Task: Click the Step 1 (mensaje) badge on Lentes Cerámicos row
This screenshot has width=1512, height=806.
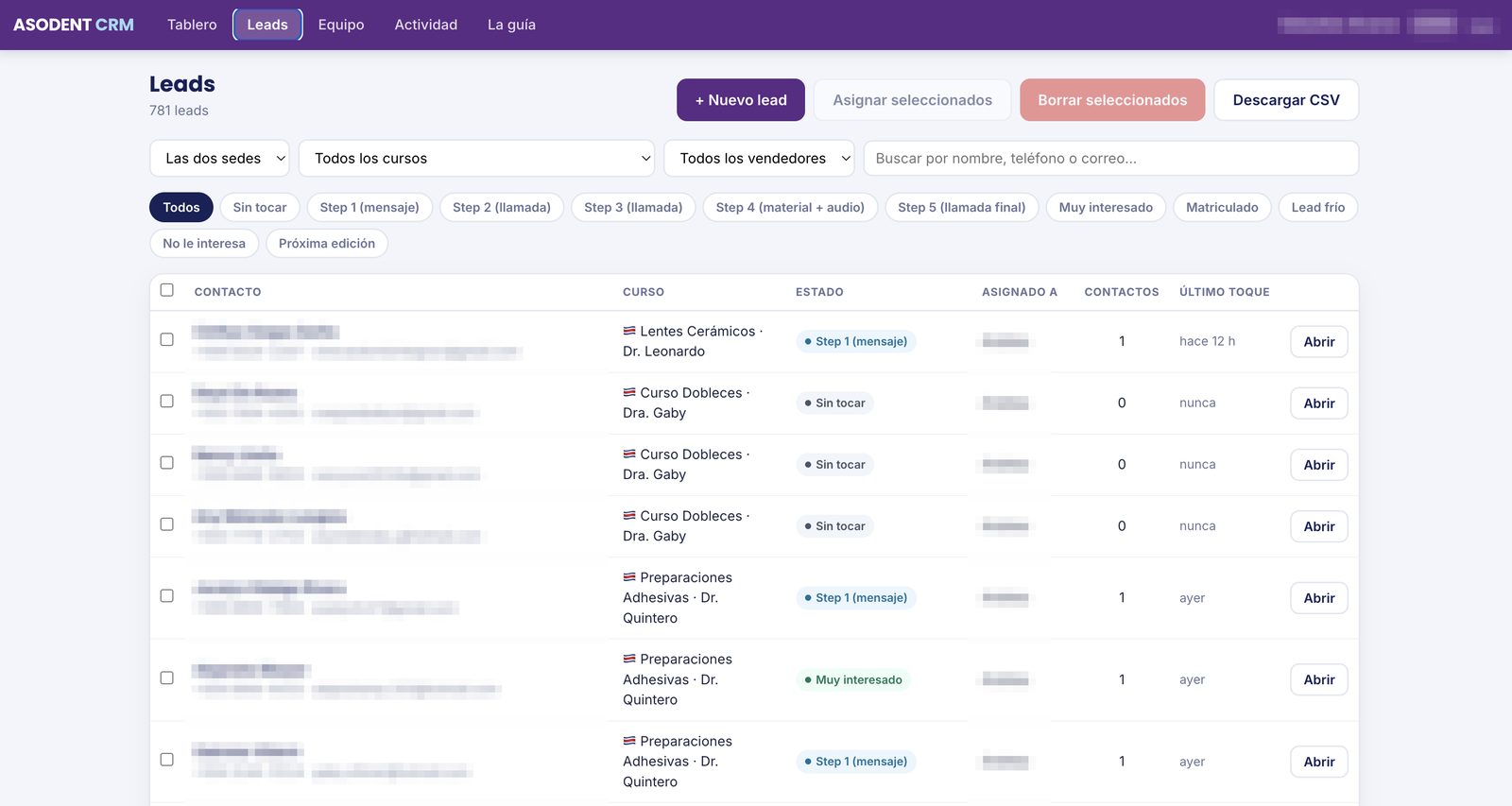Action: pos(856,341)
